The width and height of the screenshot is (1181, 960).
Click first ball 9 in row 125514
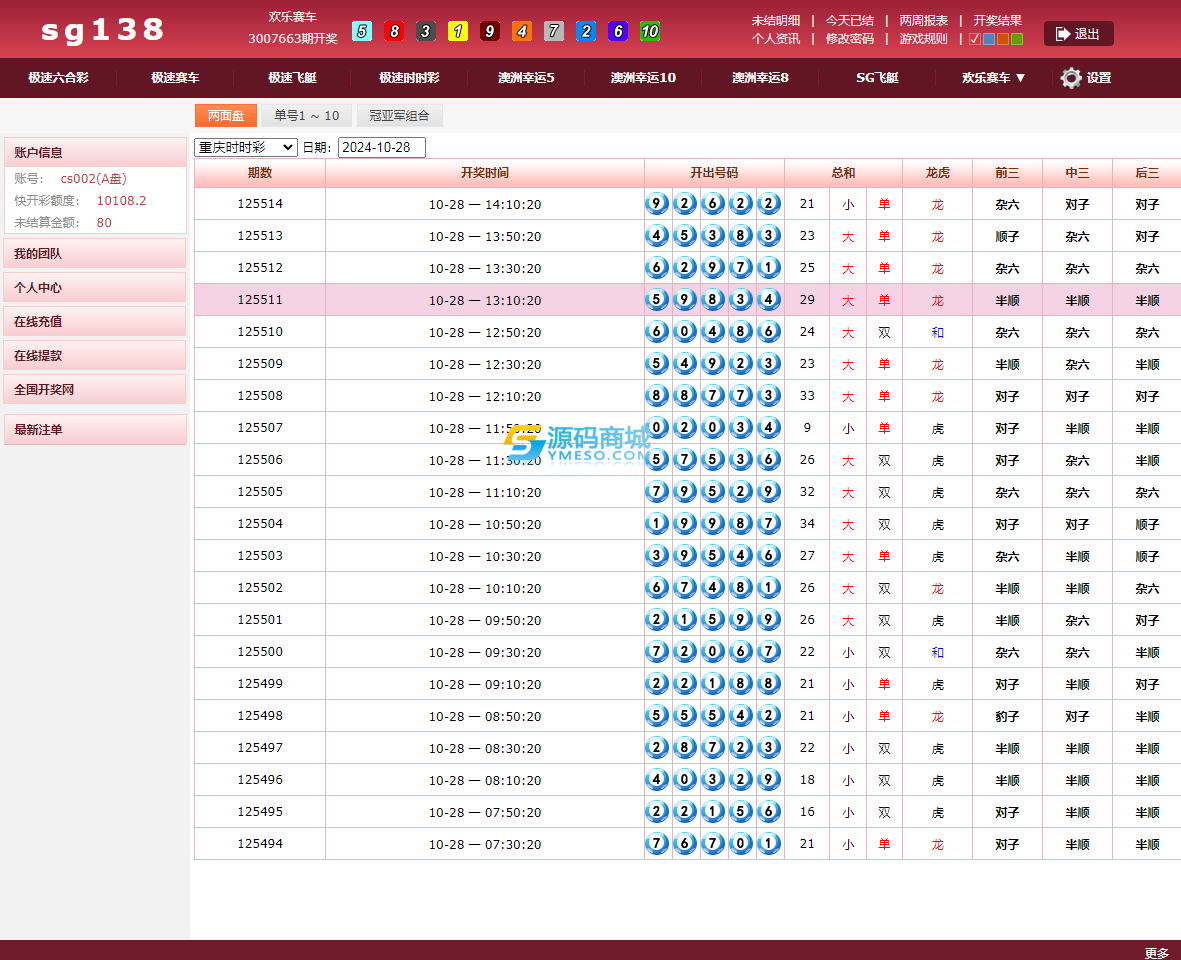point(657,203)
